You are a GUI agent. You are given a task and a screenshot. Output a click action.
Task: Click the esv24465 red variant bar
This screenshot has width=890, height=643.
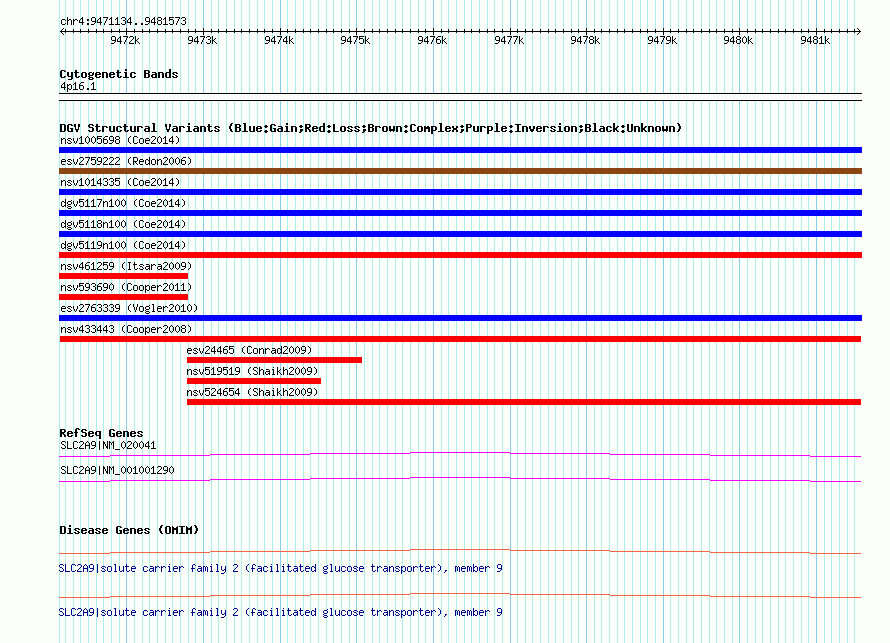(274, 360)
